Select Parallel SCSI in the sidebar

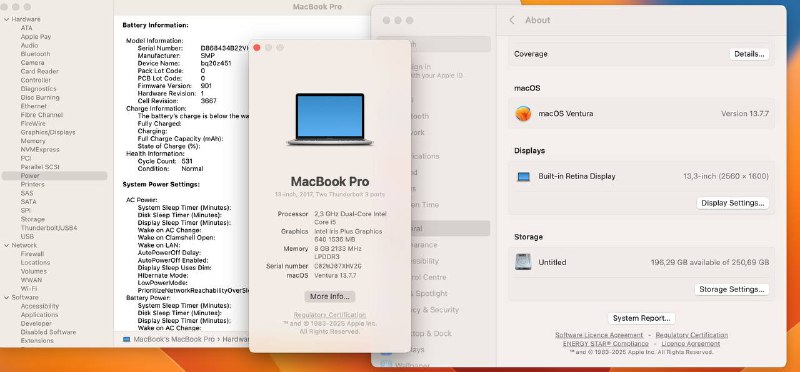(x=40, y=167)
